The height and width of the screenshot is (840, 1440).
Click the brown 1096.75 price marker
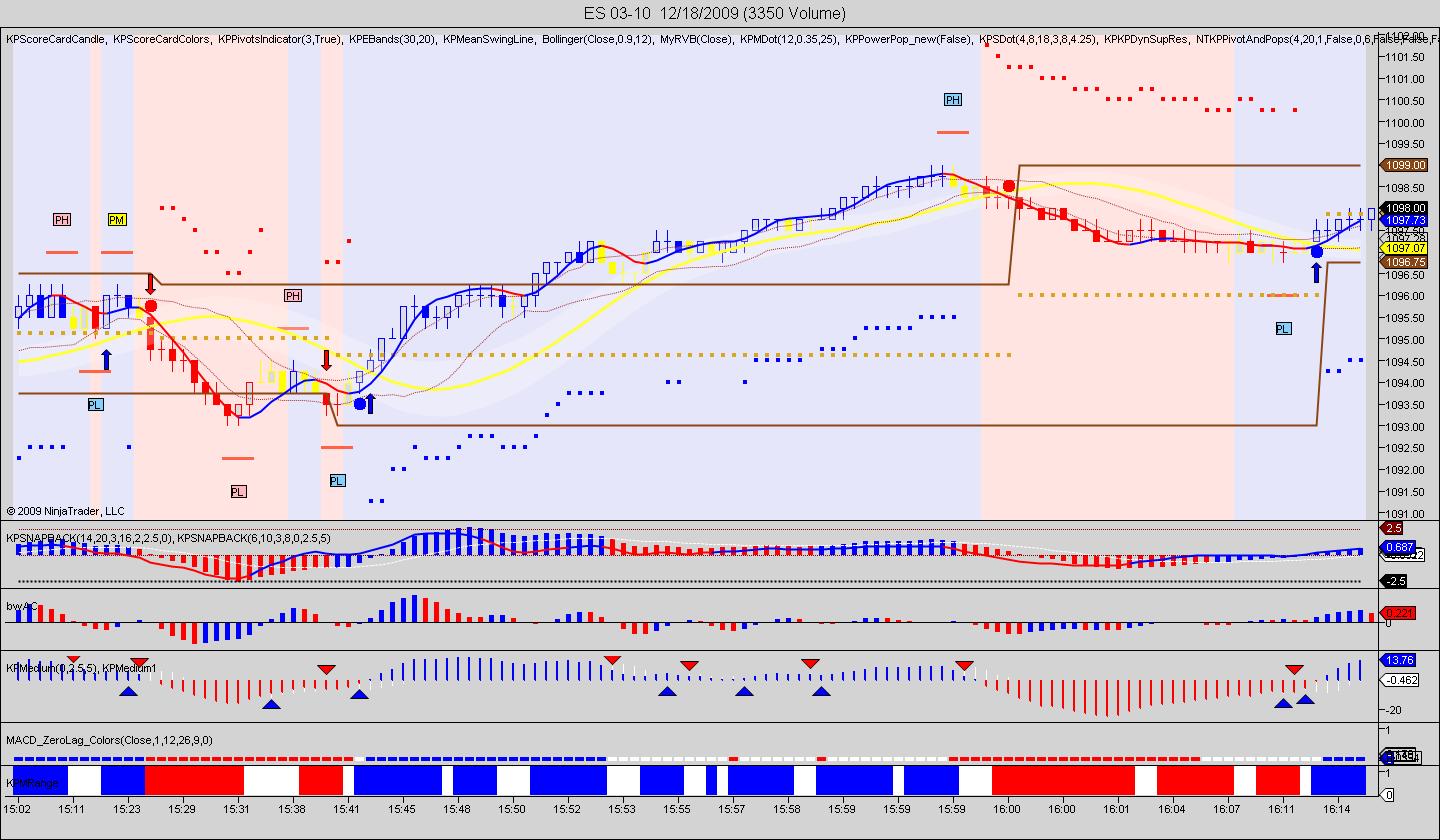click(x=1404, y=262)
